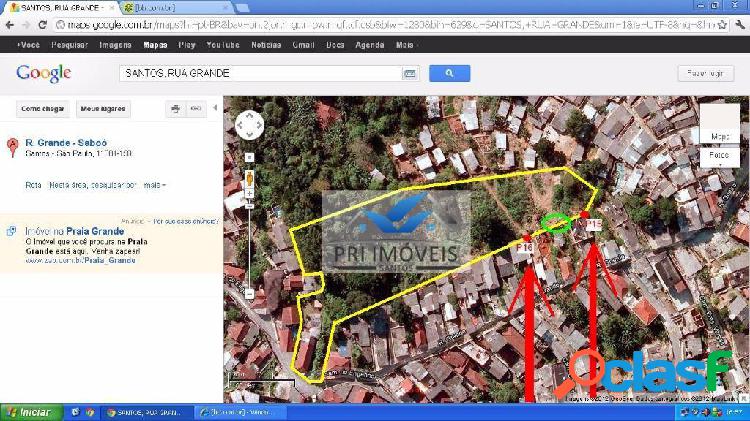Click the map pan navigation control
This screenshot has height=421, width=750.
pos(249,125)
